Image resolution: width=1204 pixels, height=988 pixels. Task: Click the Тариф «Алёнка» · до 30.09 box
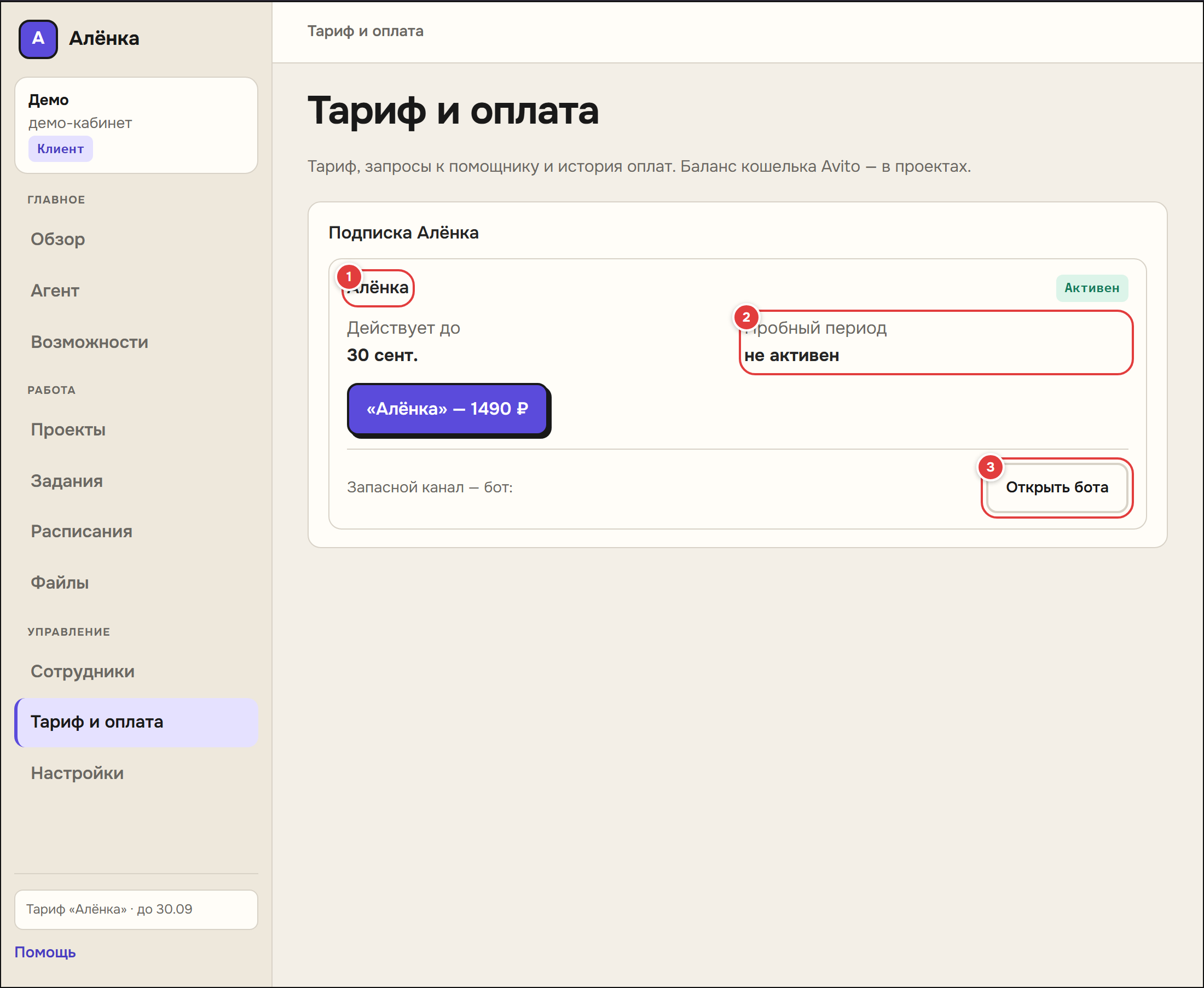tap(136, 910)
